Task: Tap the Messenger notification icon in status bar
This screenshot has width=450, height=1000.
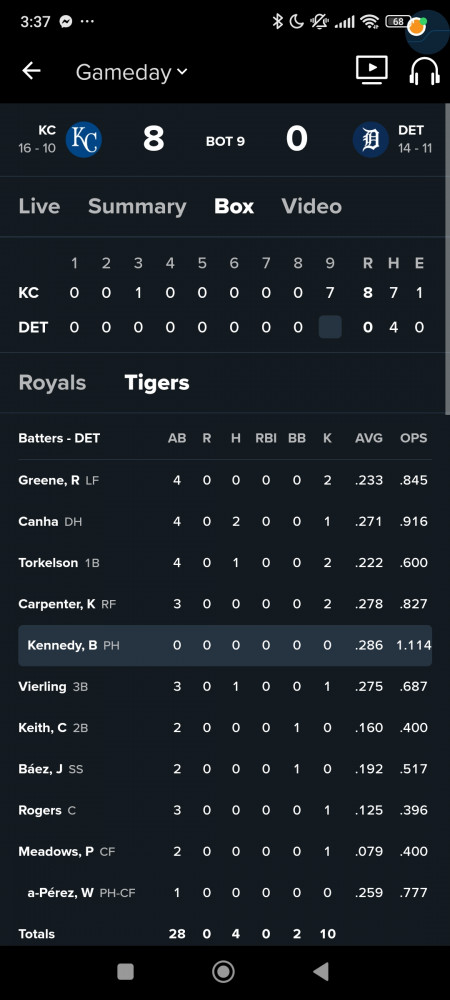Action: click(66, 21)
